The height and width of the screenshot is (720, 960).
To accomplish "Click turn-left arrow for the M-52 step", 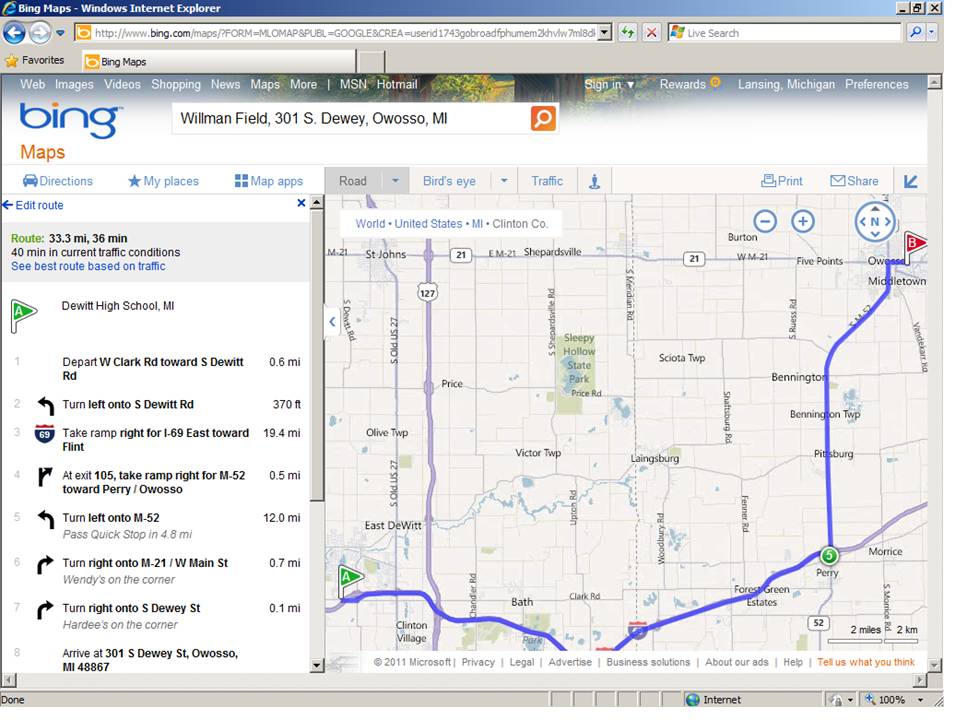I will (45, 519).
